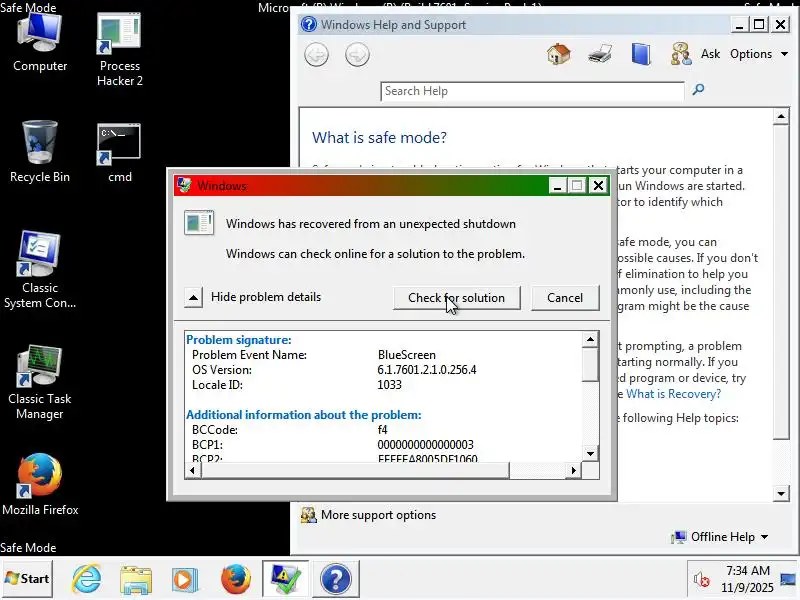Switch to problem report taskbar button
800x600 pixels.
285,579
